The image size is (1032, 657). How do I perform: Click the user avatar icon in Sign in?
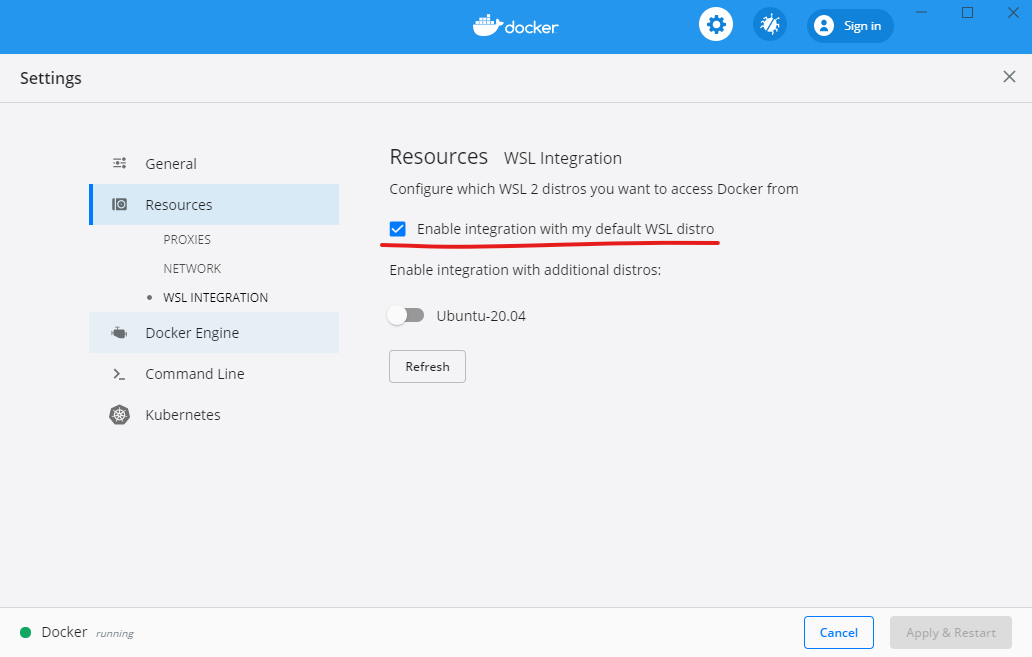tap(823, 26)
